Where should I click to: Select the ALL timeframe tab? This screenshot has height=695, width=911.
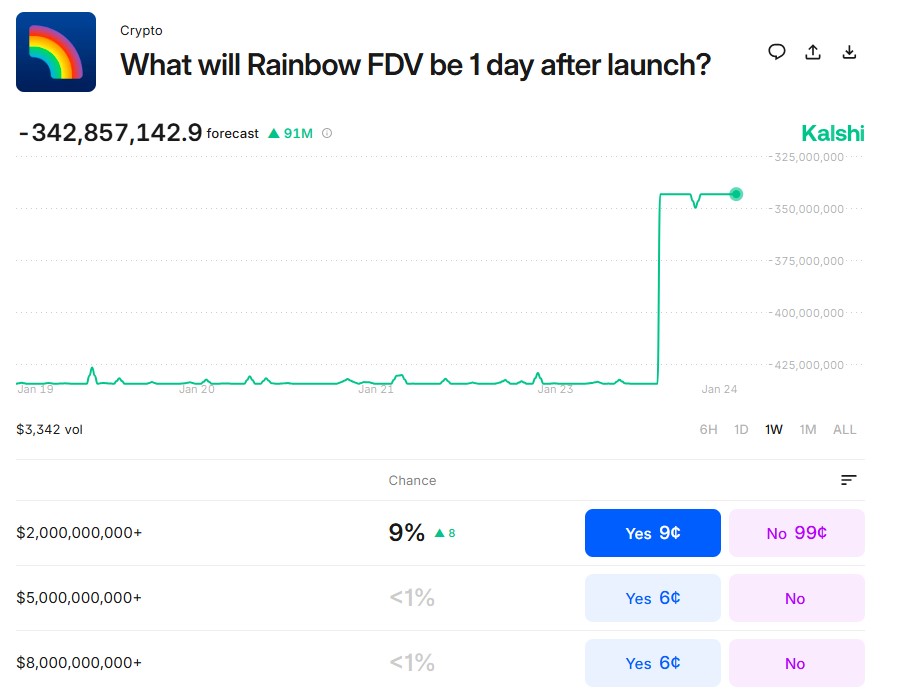844,429
